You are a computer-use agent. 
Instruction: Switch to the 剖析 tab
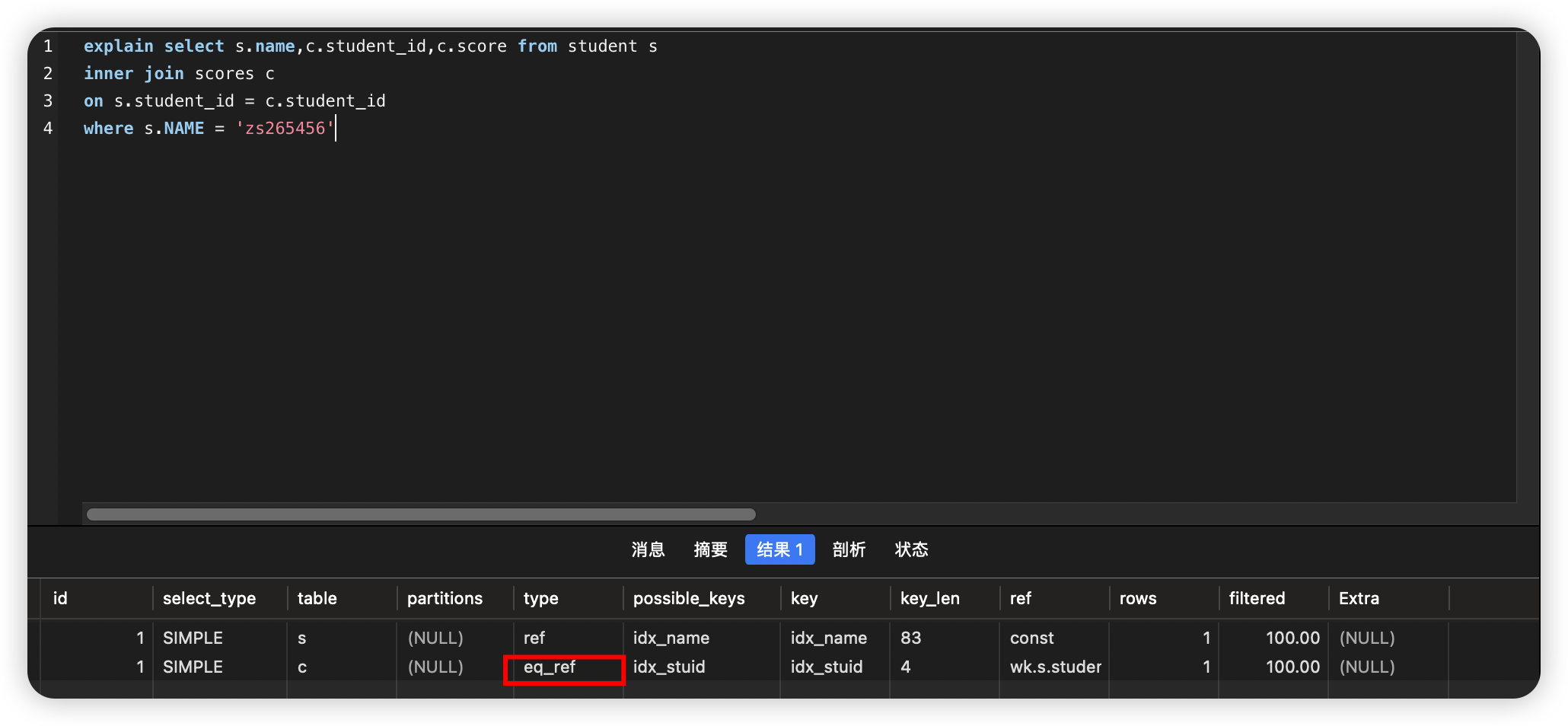(x=849, y=549)
